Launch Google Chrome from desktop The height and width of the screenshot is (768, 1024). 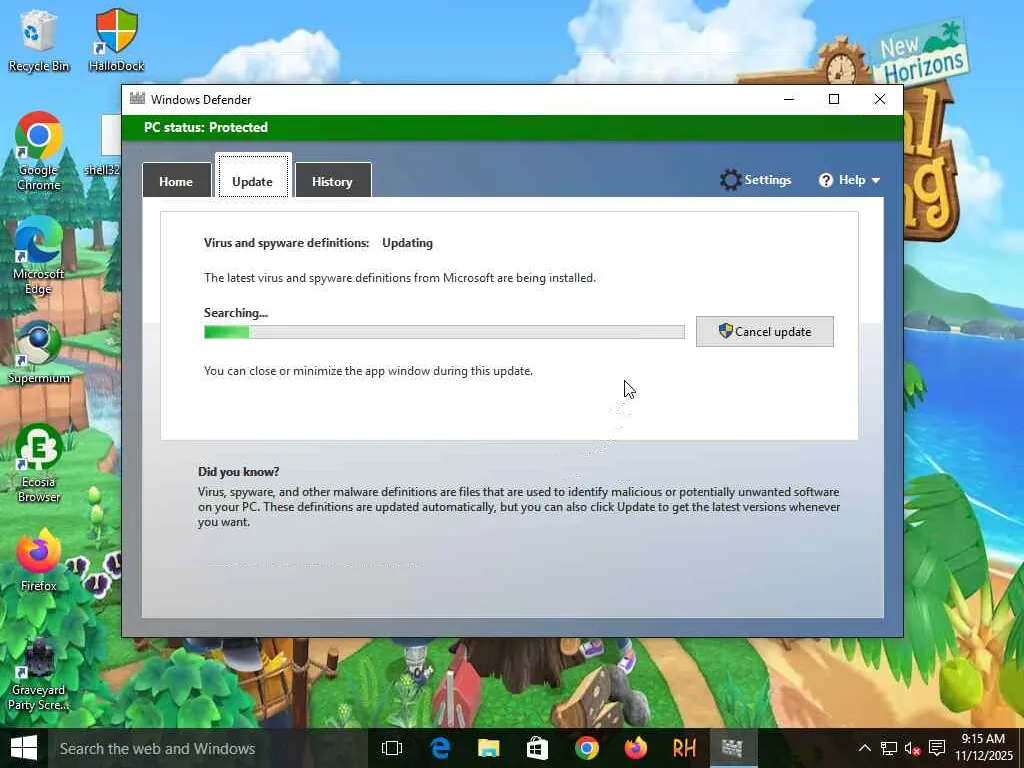[39, 151]
